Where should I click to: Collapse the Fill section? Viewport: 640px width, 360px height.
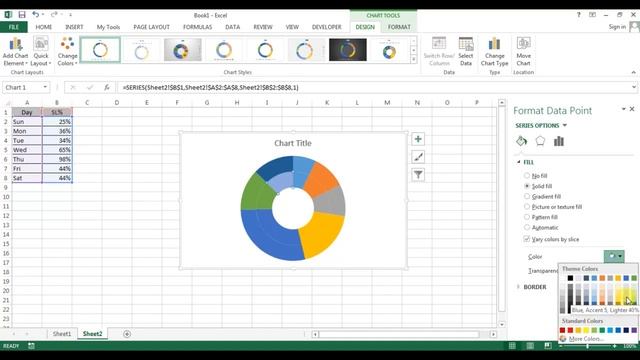(x=519, y=162)
